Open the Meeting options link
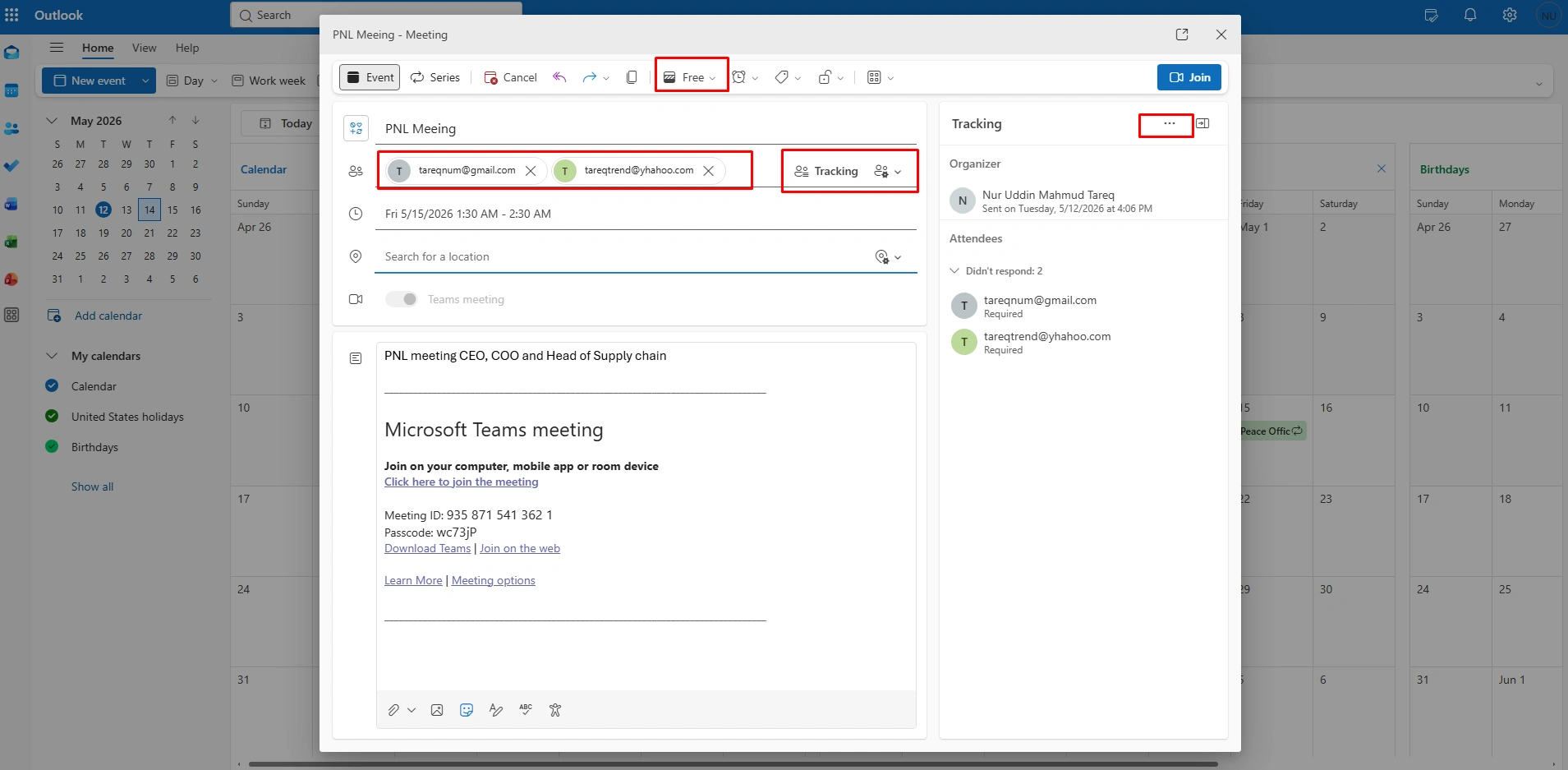Image resolution: width=1568 pixels, height=770 pixels. (494, 580)
